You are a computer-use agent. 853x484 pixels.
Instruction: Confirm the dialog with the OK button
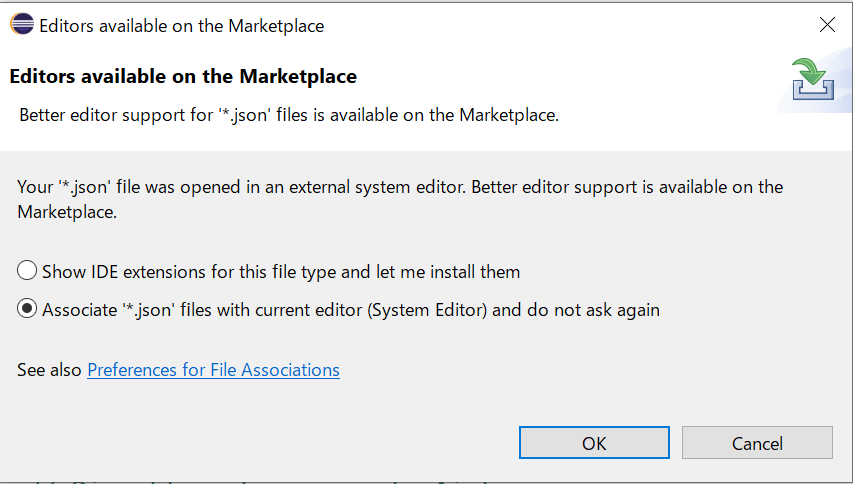594,443
